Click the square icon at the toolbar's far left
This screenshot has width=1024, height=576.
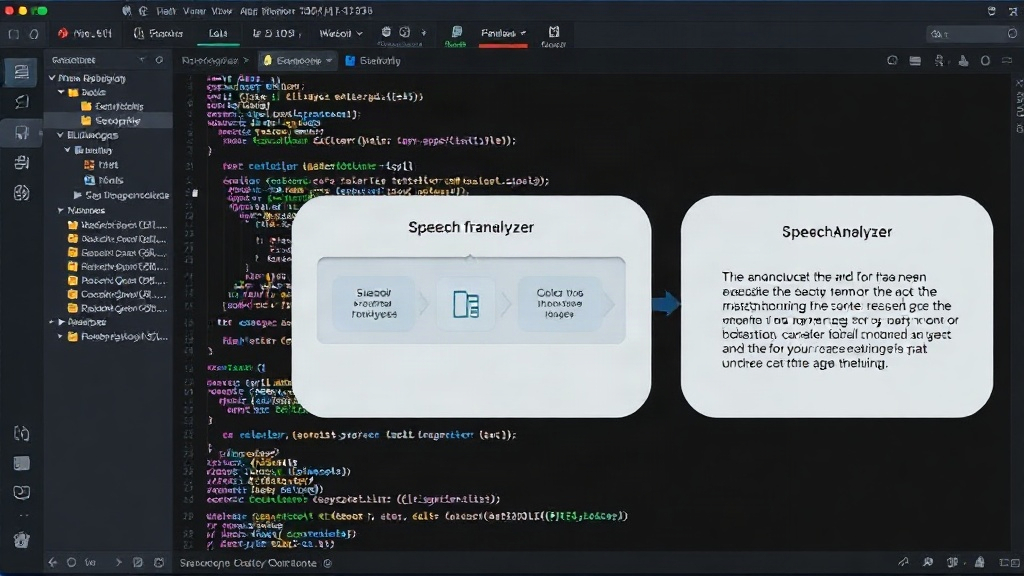14,34
